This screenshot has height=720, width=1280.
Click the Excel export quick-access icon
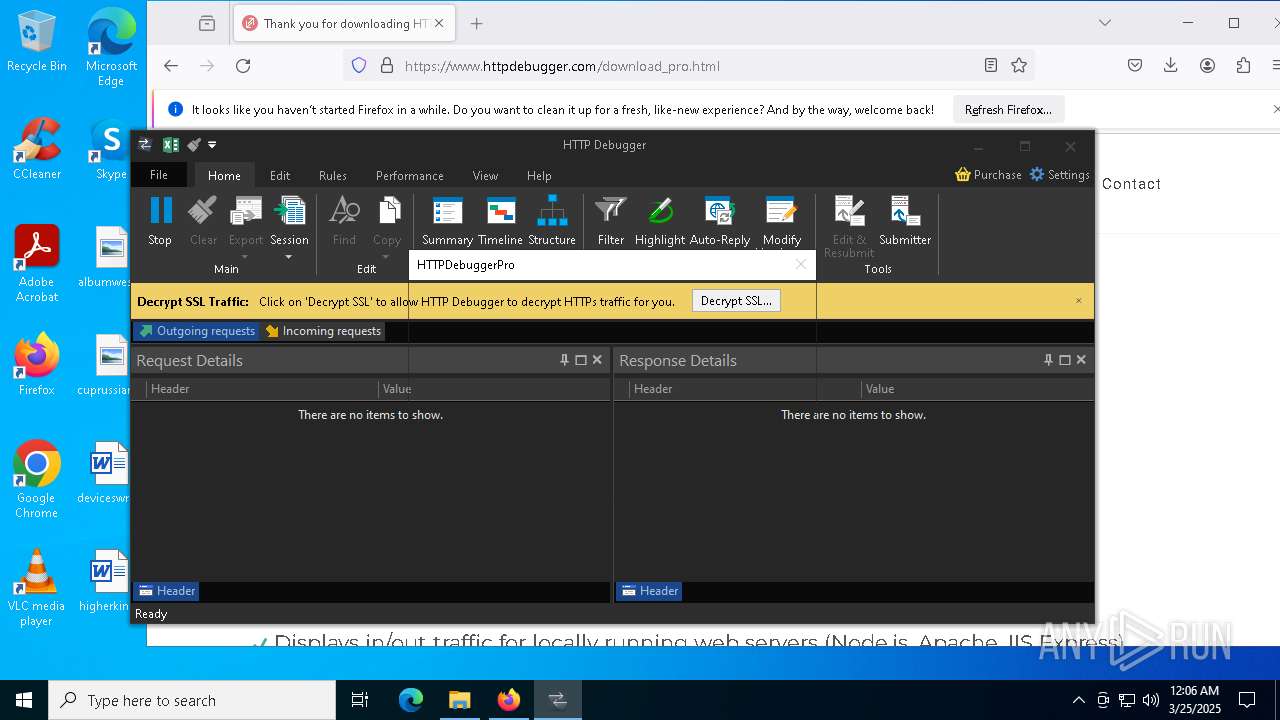point(171,145)
